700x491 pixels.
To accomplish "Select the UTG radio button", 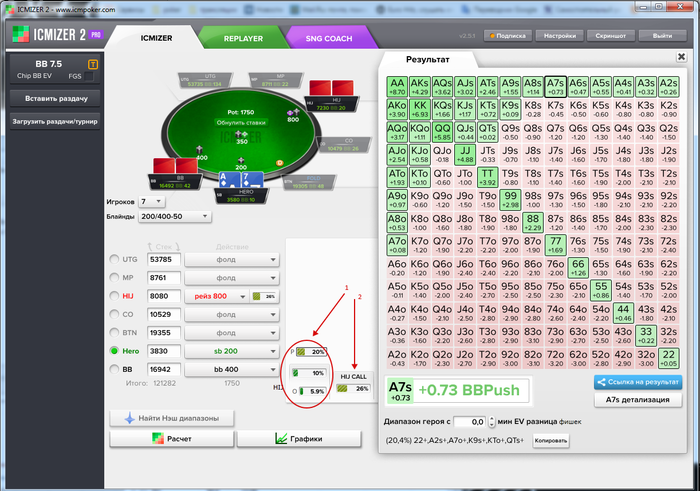I will point(114,259).
